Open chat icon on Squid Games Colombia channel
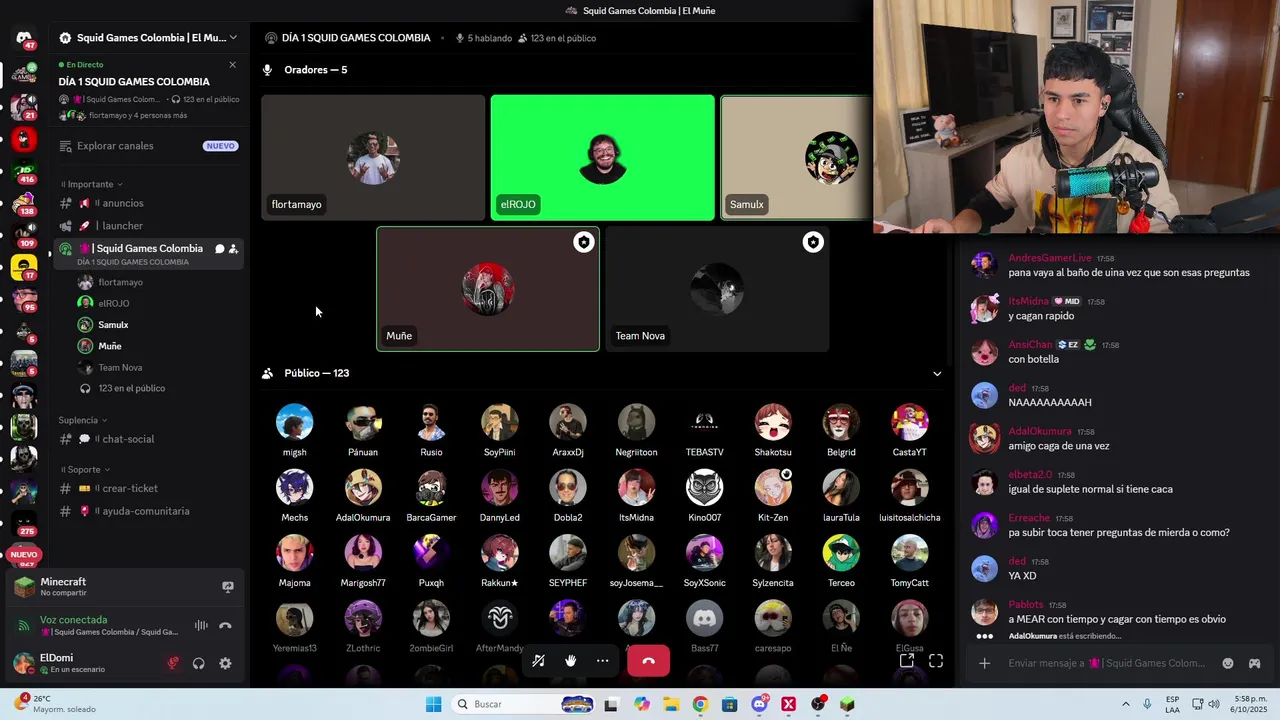This screenshot has width=1280, height=720. pos(219,249)
